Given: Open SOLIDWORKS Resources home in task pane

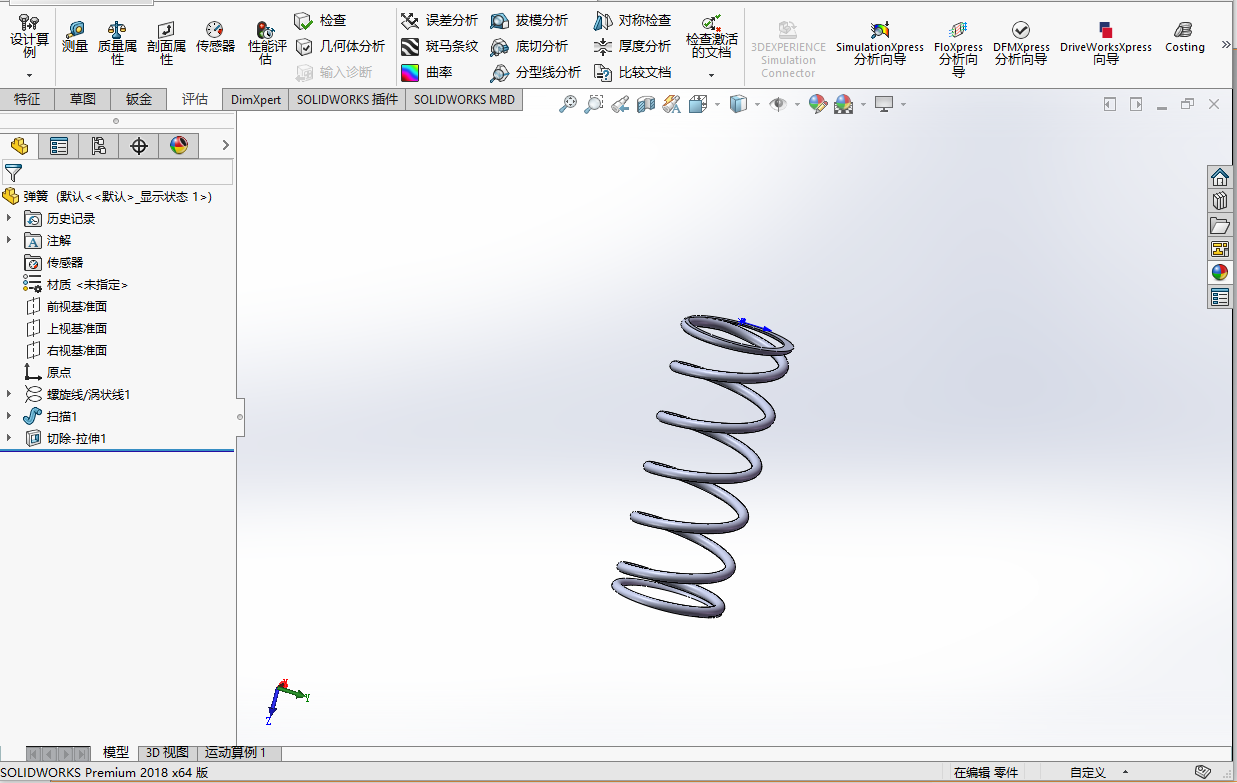Looking at the screenshot, I should [1220, 178].
